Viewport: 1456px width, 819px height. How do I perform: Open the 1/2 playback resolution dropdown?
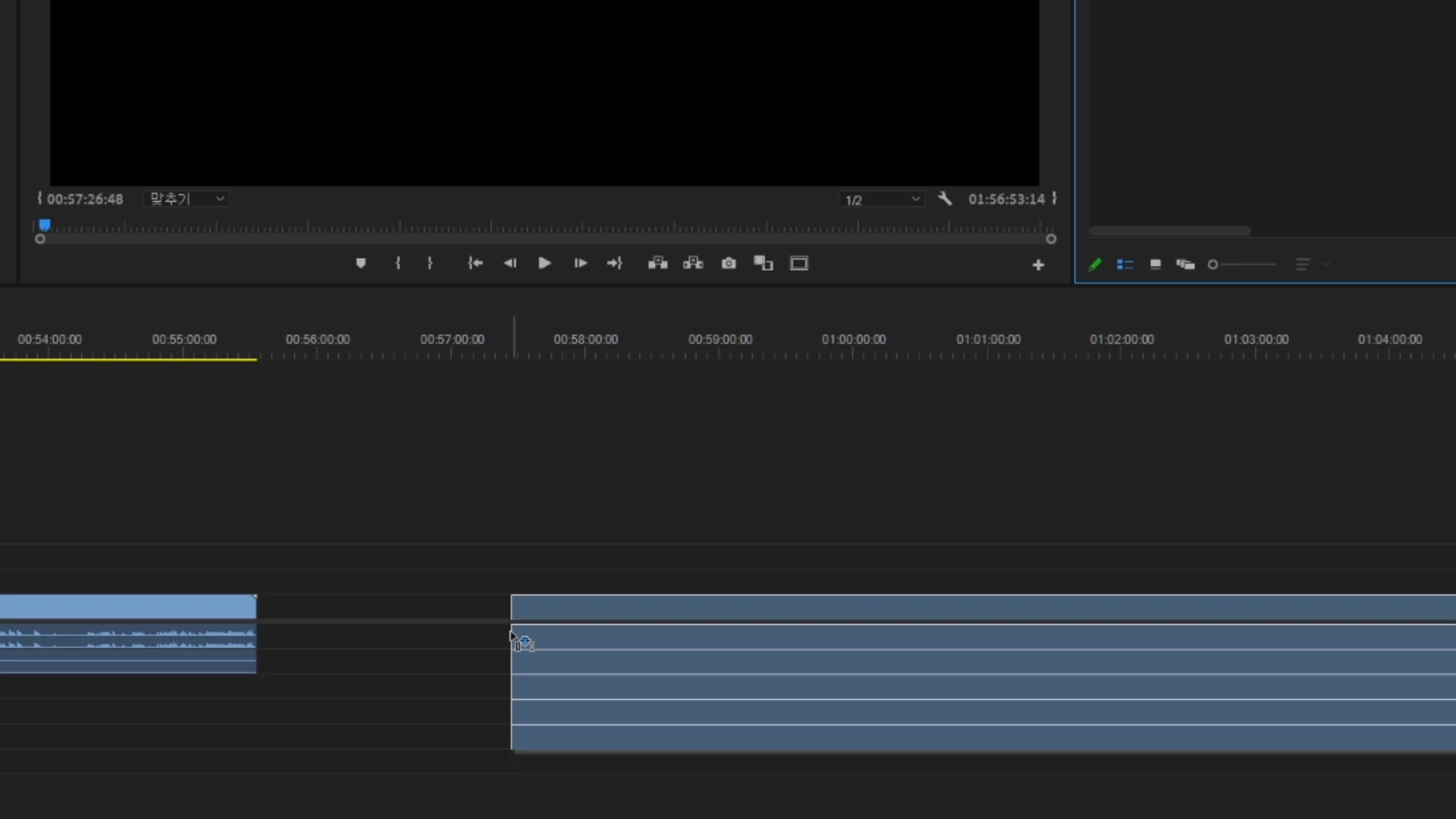882,199
